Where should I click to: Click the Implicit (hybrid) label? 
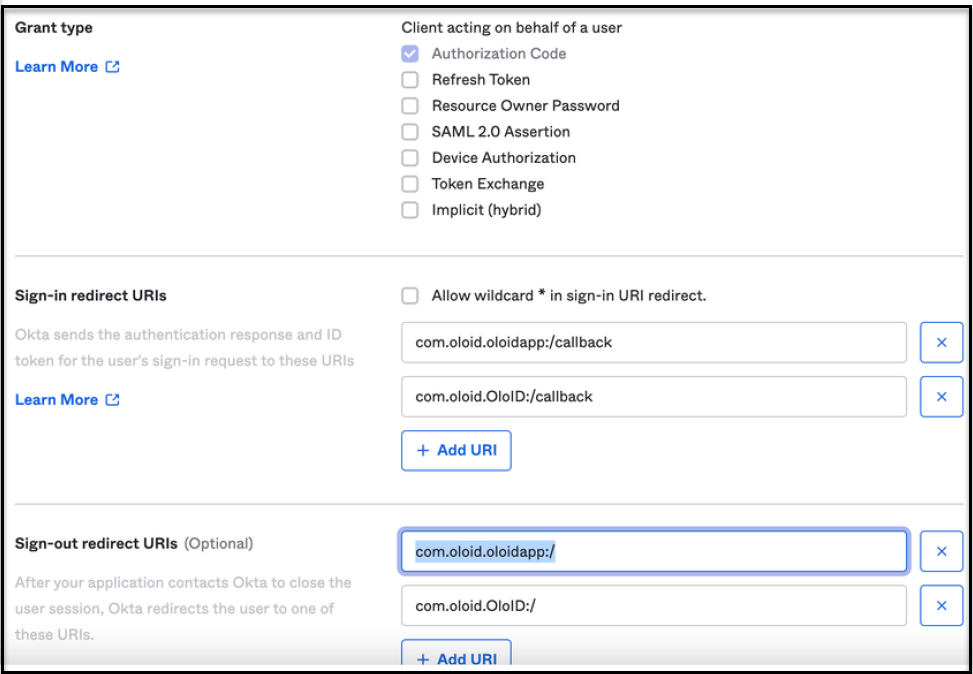coord(486,210)
